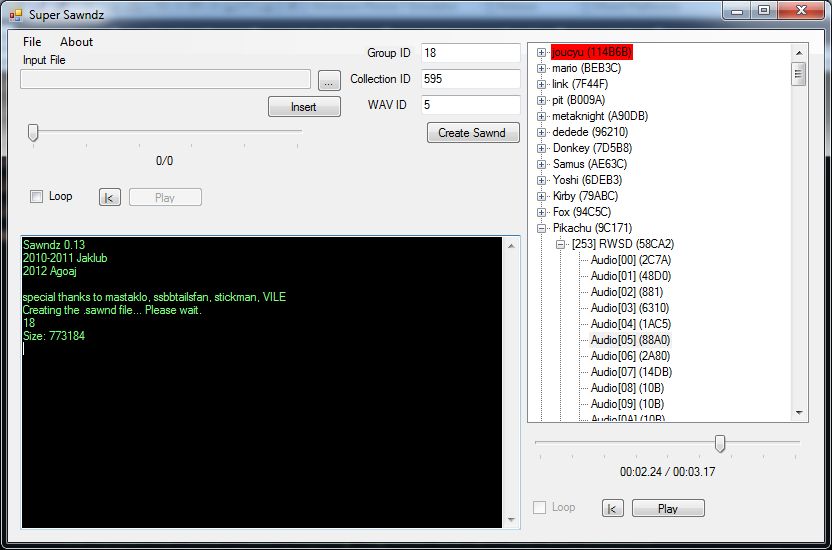Click the right rewind-to-start button
Image resolution: width=832 pixels, height=550 pixels.
click(612, 508)
